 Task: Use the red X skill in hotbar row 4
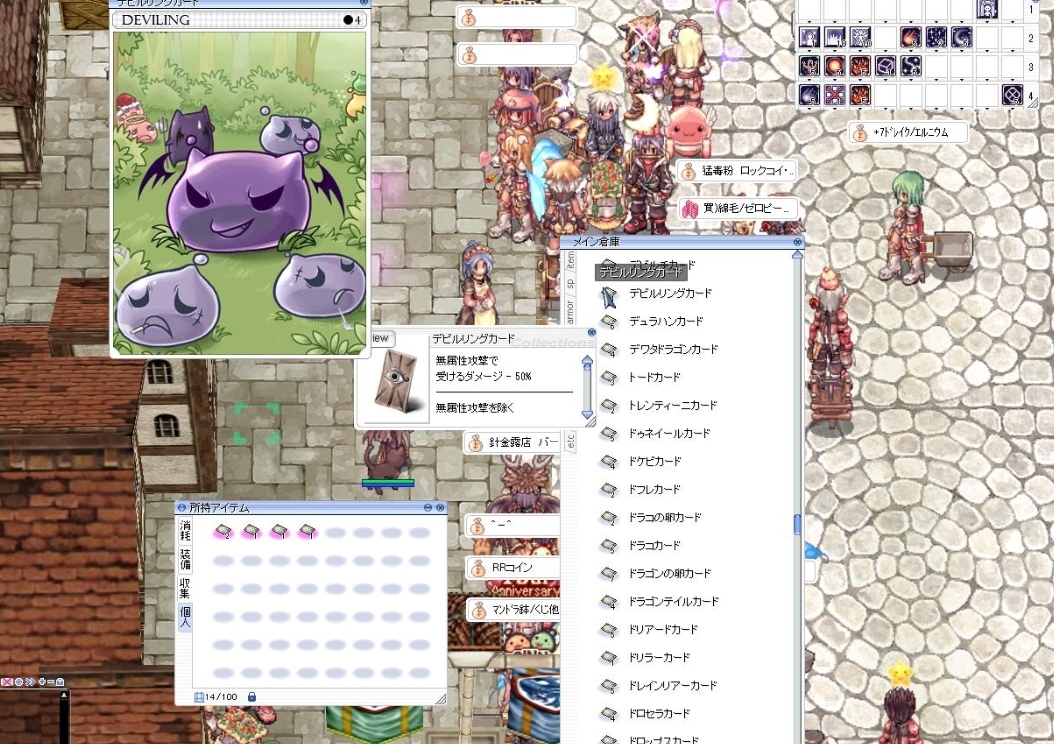click(x=834, y=94)
